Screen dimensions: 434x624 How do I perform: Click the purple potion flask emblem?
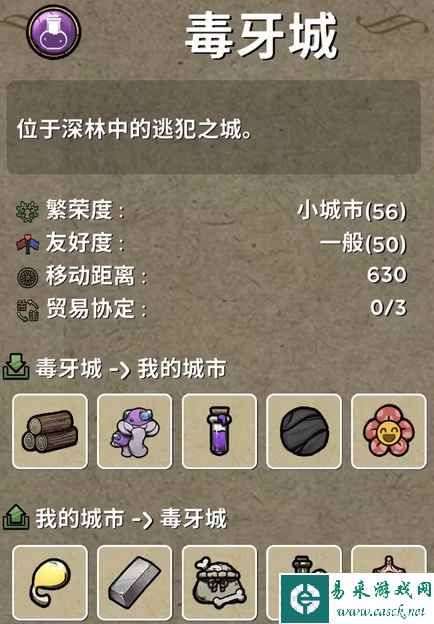(x=54, y=31)
